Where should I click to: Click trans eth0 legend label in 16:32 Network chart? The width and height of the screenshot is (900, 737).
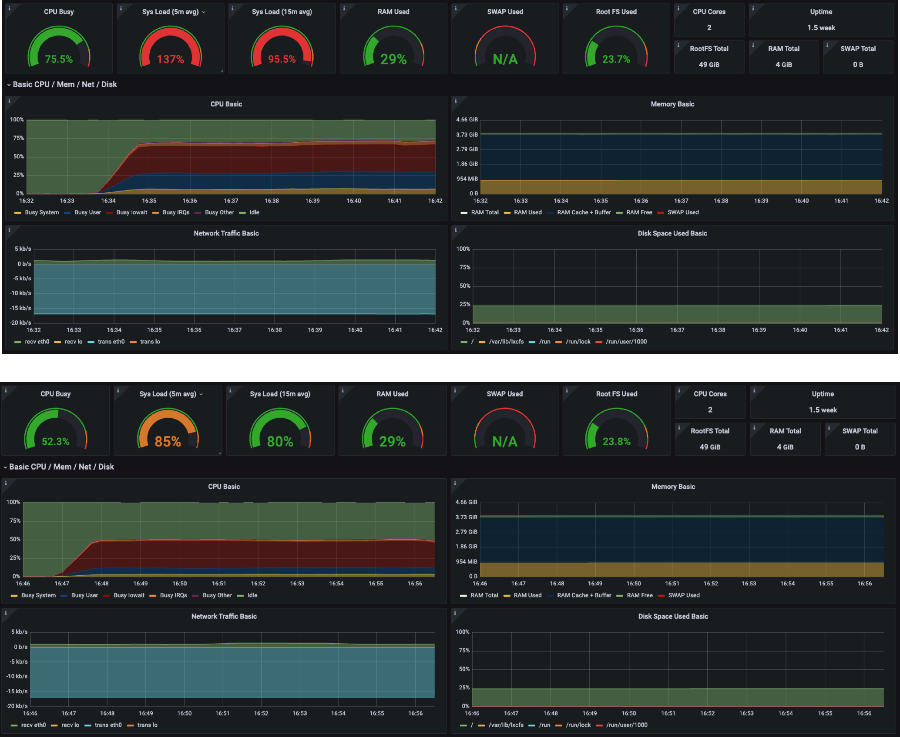point(111,342)
